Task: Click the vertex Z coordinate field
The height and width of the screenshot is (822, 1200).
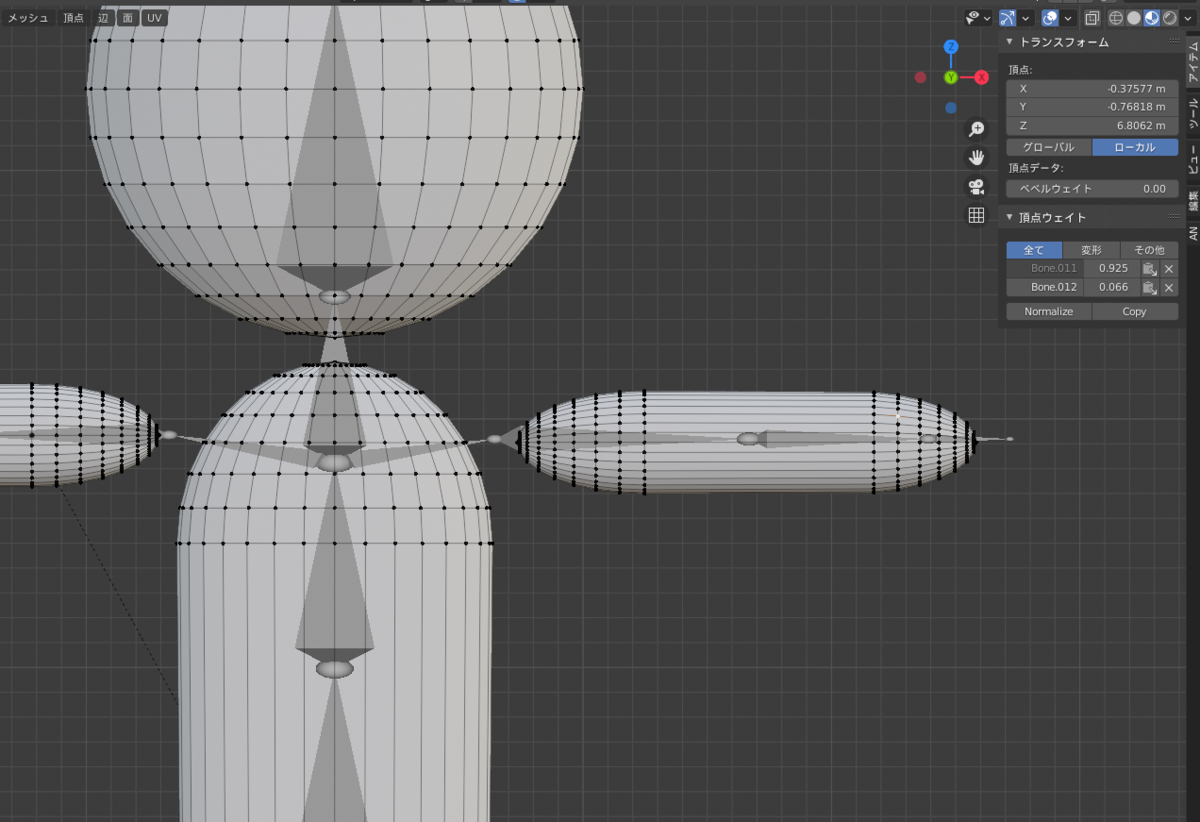Action: point(1092,126)
